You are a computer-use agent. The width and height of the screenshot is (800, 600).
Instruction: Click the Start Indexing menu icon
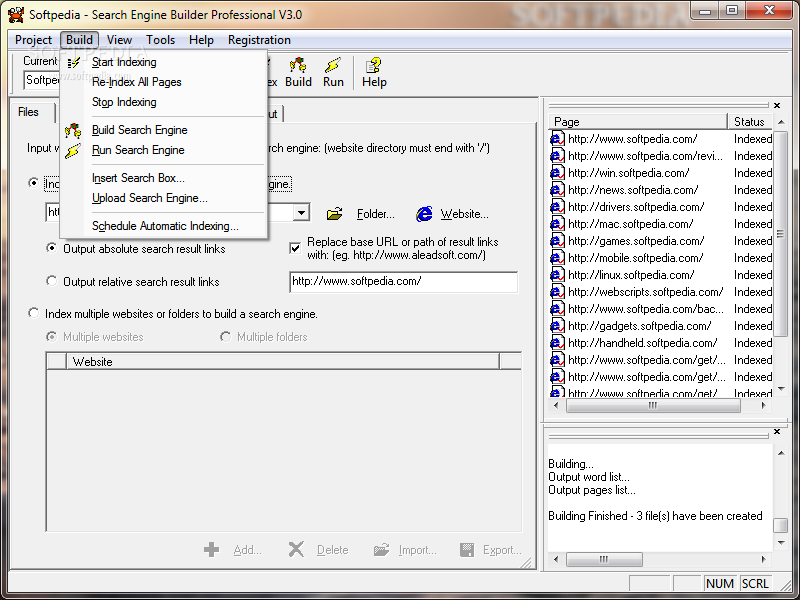pos(73,62)
